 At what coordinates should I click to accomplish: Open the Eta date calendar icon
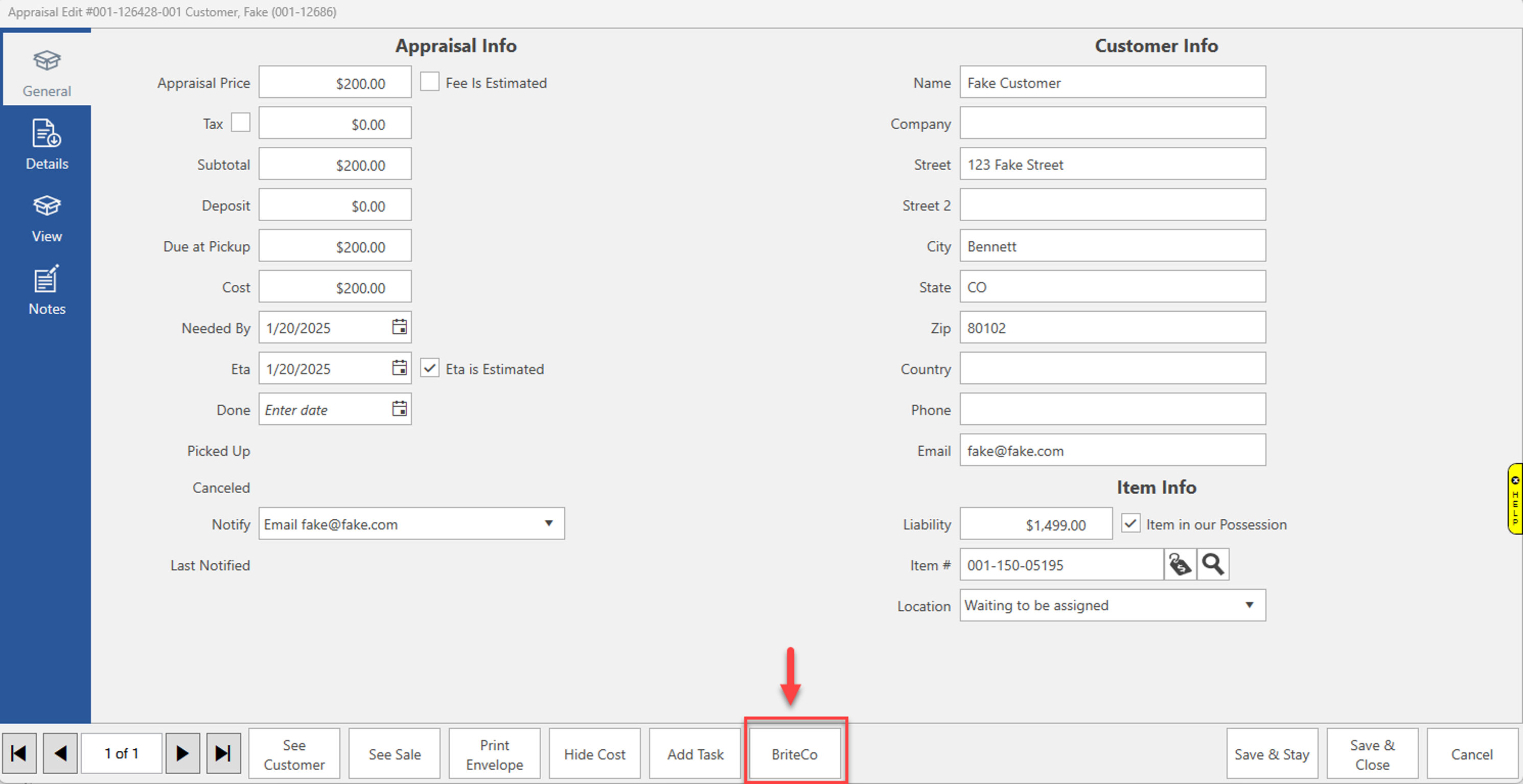coord(399,368)
